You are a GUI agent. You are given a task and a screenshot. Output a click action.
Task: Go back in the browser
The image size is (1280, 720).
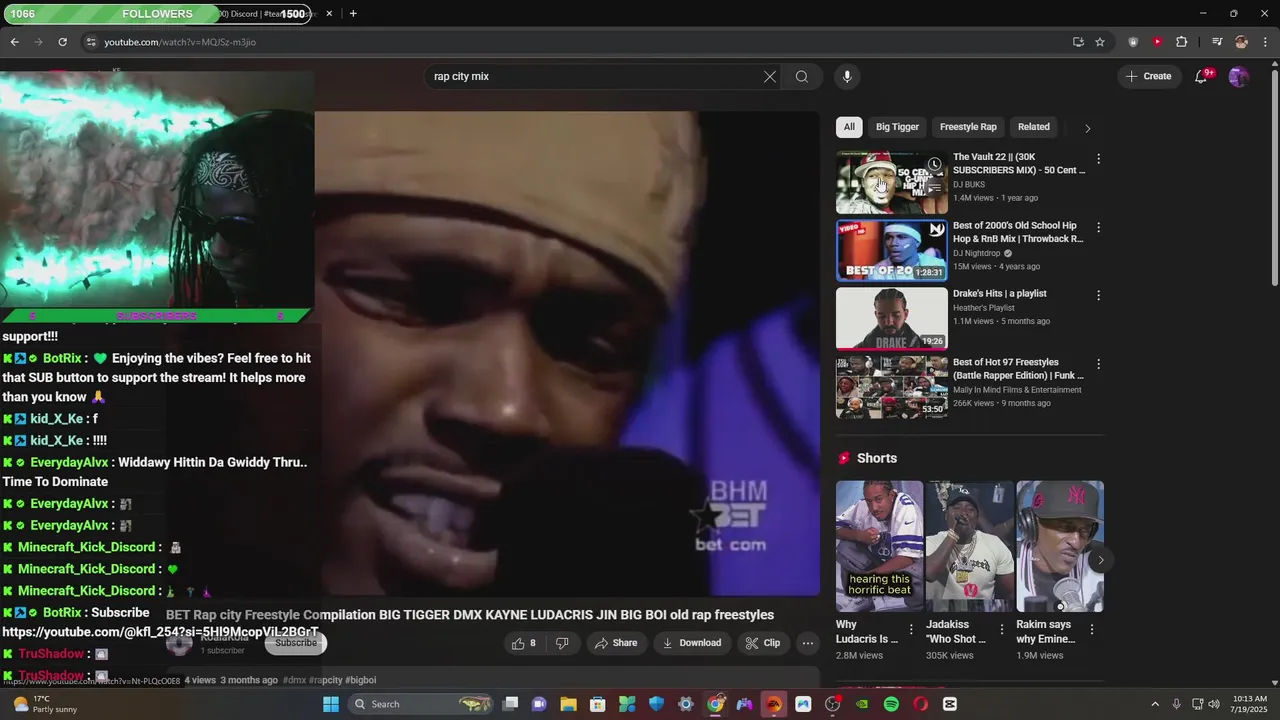click(15, 42)
